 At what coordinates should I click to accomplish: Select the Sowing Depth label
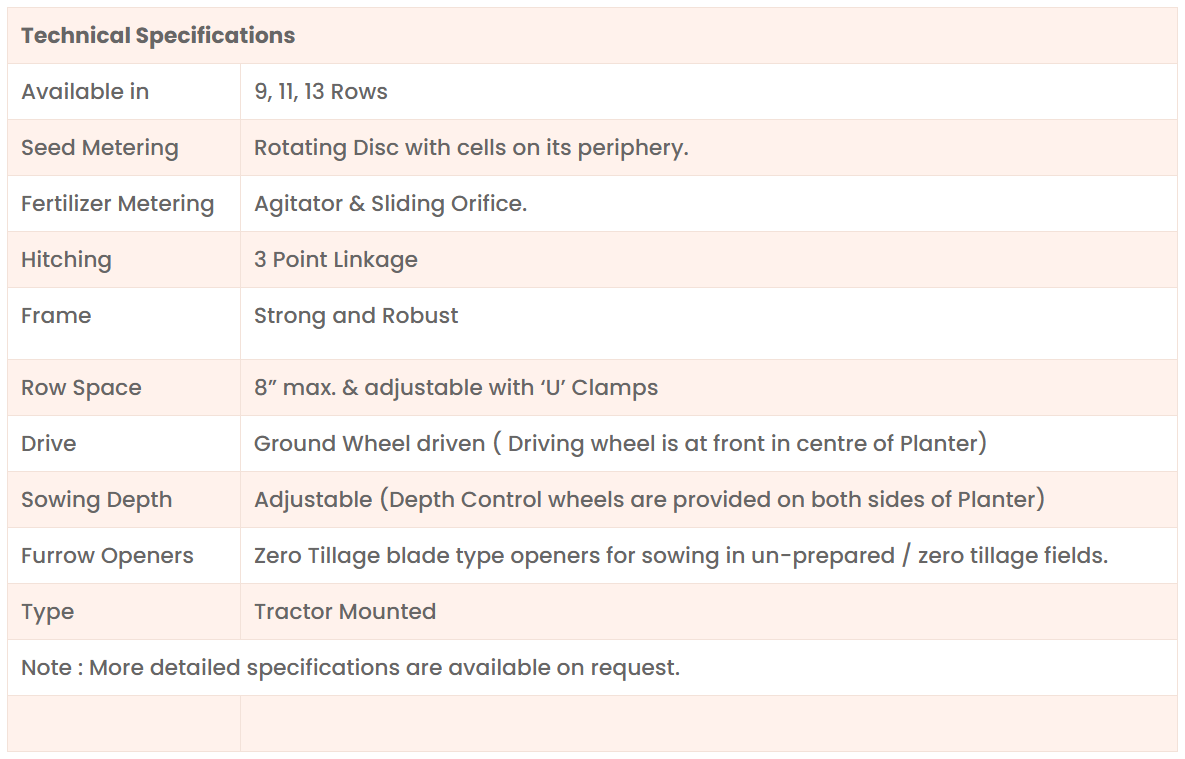tap(96, 500)
